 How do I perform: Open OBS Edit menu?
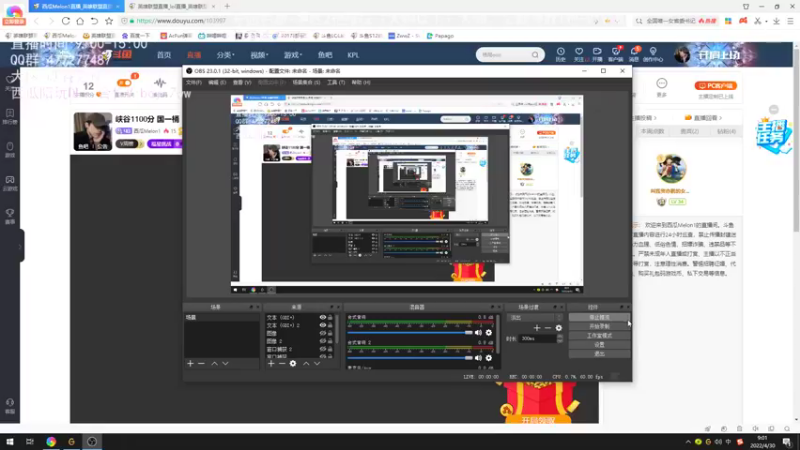click(216, 82)
